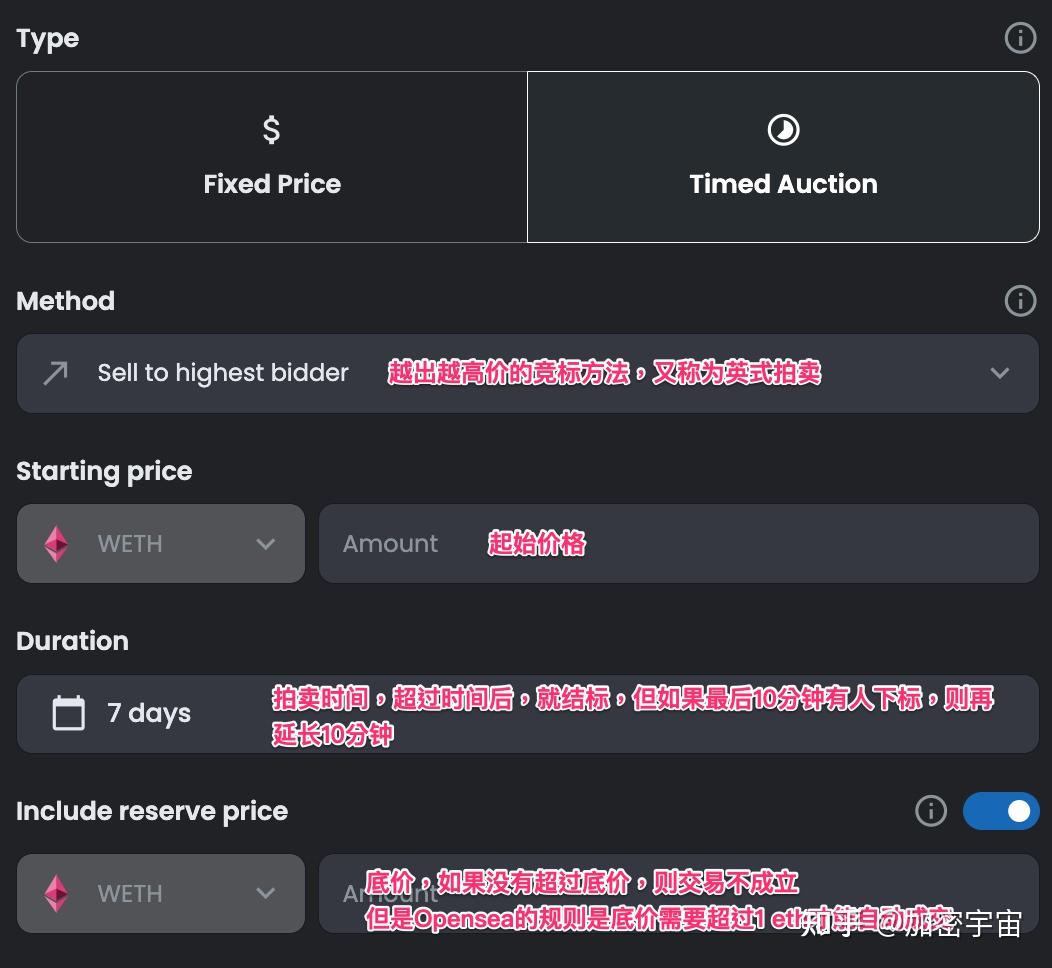Screen dimensions: 1052x968
Task: Open the reserve price WETH currency dropdown
Action: click(x=264, y=894)
